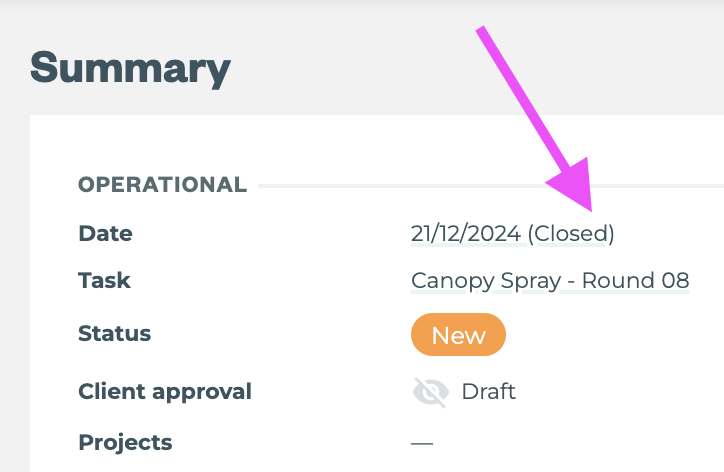This screenshot has height=472, width=724.
Task: Open the Canopy Spray - Round 08 task
Action: pyautogui.click(x=550, y=280)
